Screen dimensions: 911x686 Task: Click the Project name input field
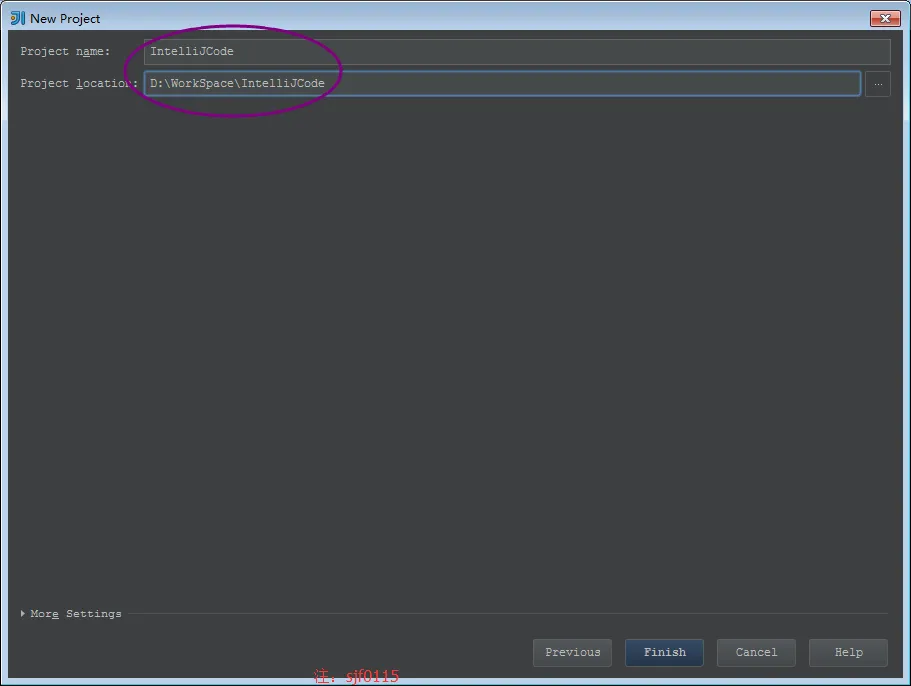(517, 52)
